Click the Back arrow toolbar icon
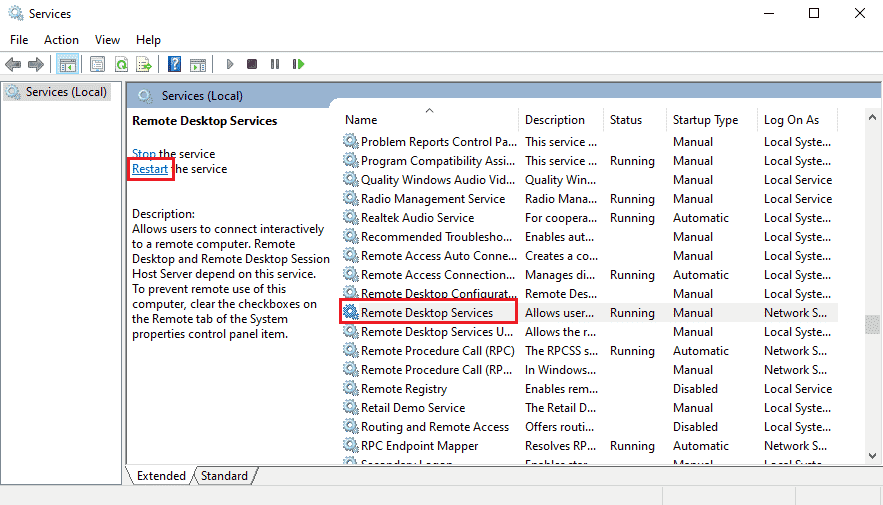 coord(13,65)
